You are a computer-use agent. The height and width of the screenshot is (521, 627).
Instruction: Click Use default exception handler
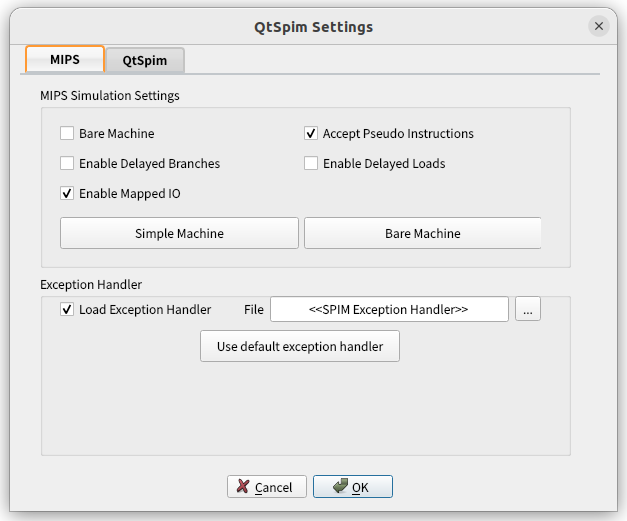click(x=300, y=346)
